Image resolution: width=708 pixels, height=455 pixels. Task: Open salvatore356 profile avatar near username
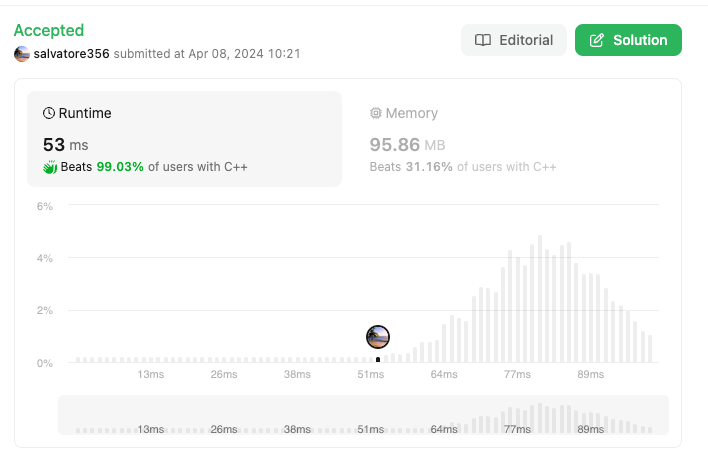click(x=22, y=54)
